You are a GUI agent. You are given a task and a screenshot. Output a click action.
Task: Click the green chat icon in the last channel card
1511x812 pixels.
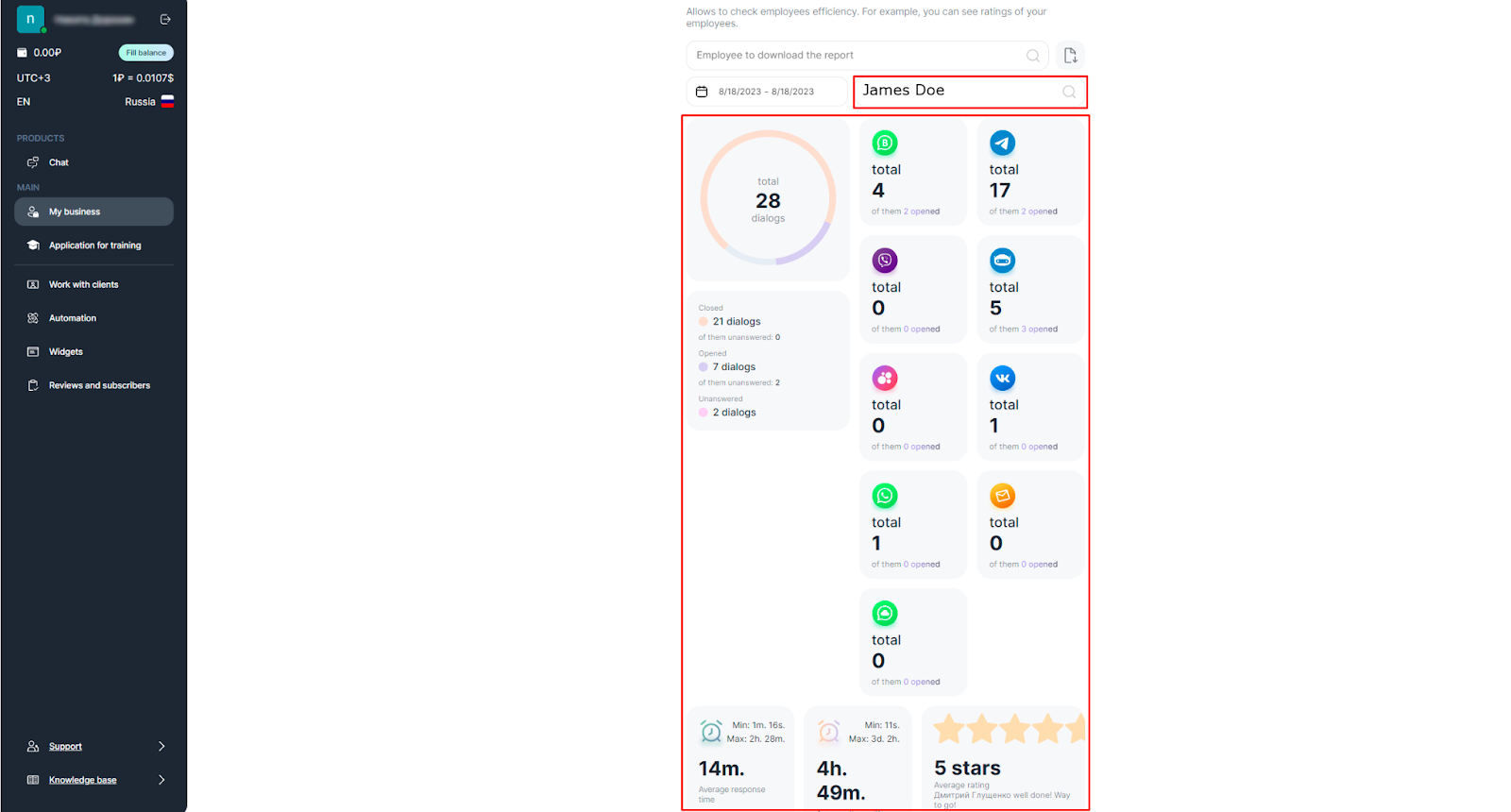coord(885,614)
